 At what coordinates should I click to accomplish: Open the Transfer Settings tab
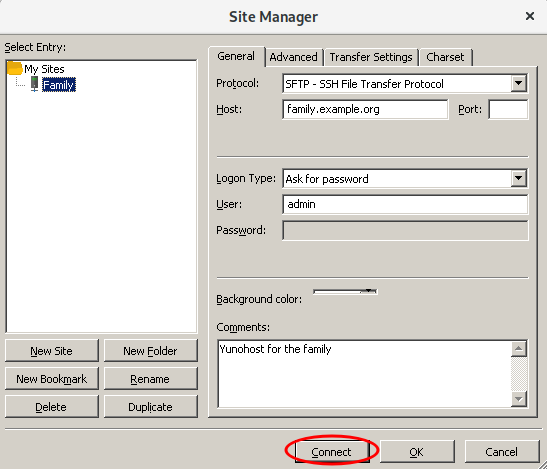[371, 57]
